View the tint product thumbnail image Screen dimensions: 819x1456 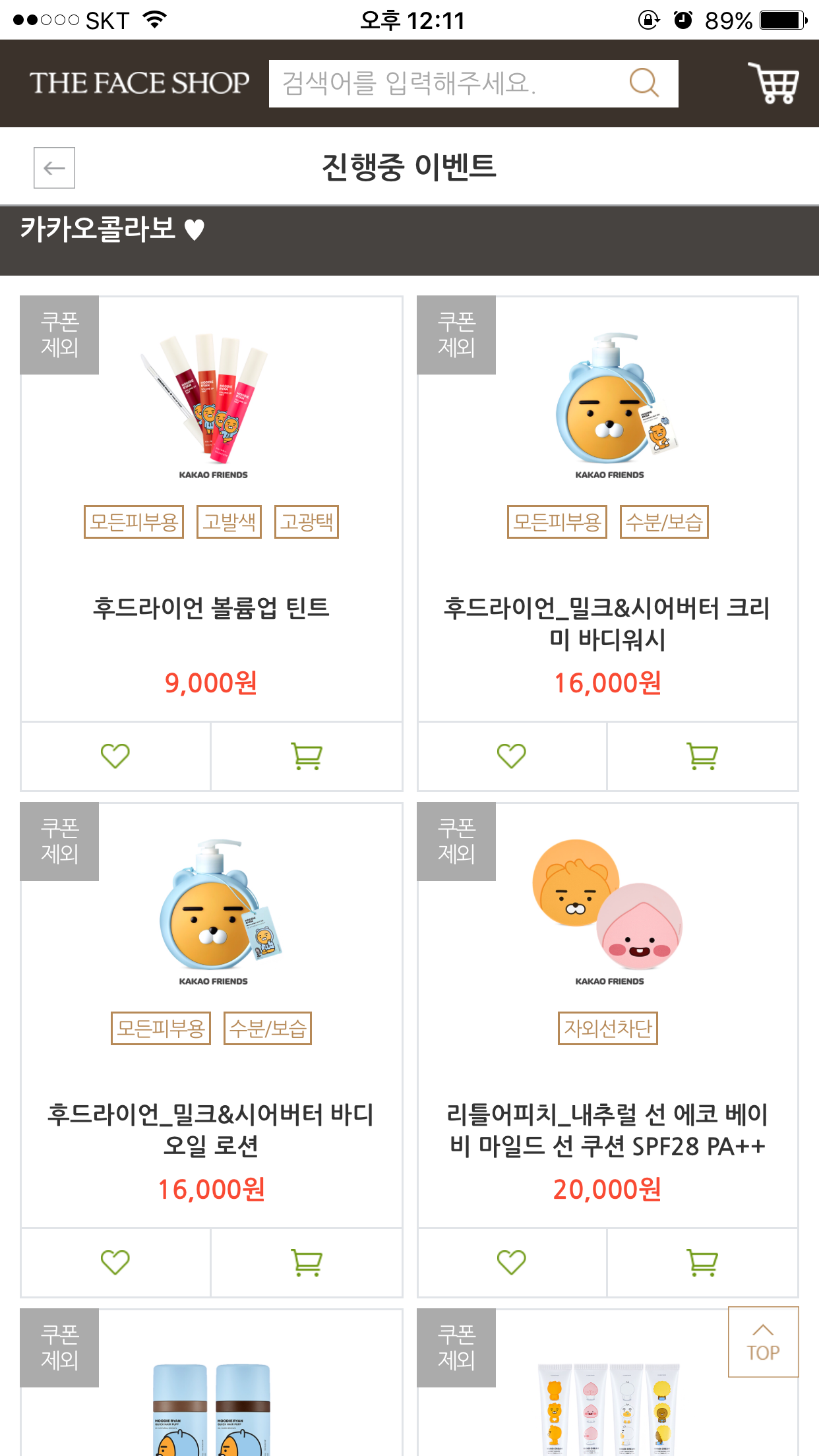(x=212, y=402)
